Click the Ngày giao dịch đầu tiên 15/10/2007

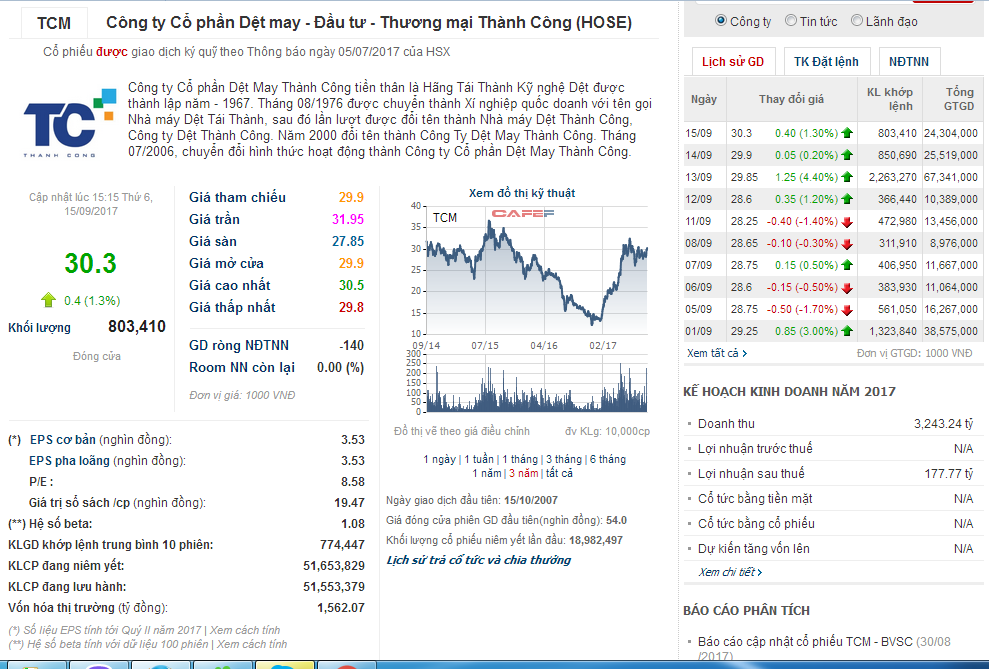click(530, 501)
